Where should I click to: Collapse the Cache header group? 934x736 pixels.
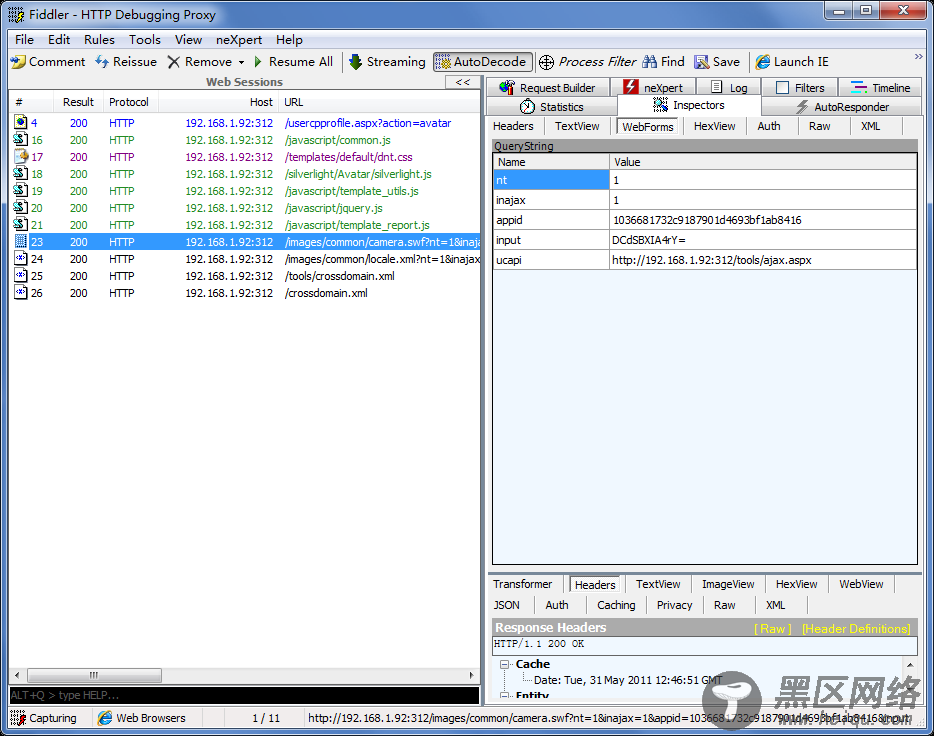(505, 664)
